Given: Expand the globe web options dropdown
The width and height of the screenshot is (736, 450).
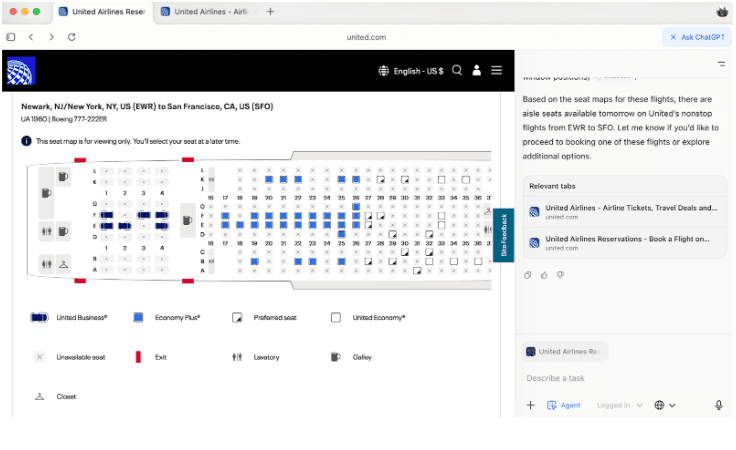Looking at the screenshot, I should click(665, 405).
